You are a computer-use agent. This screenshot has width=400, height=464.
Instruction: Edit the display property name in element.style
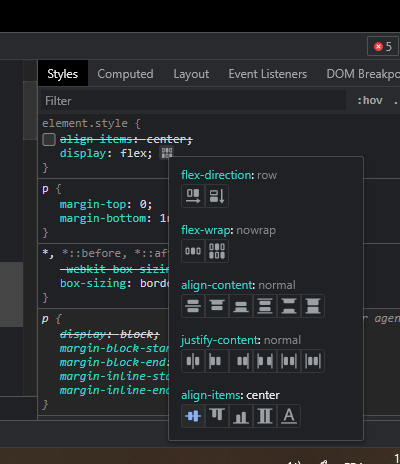coord(83,154)
